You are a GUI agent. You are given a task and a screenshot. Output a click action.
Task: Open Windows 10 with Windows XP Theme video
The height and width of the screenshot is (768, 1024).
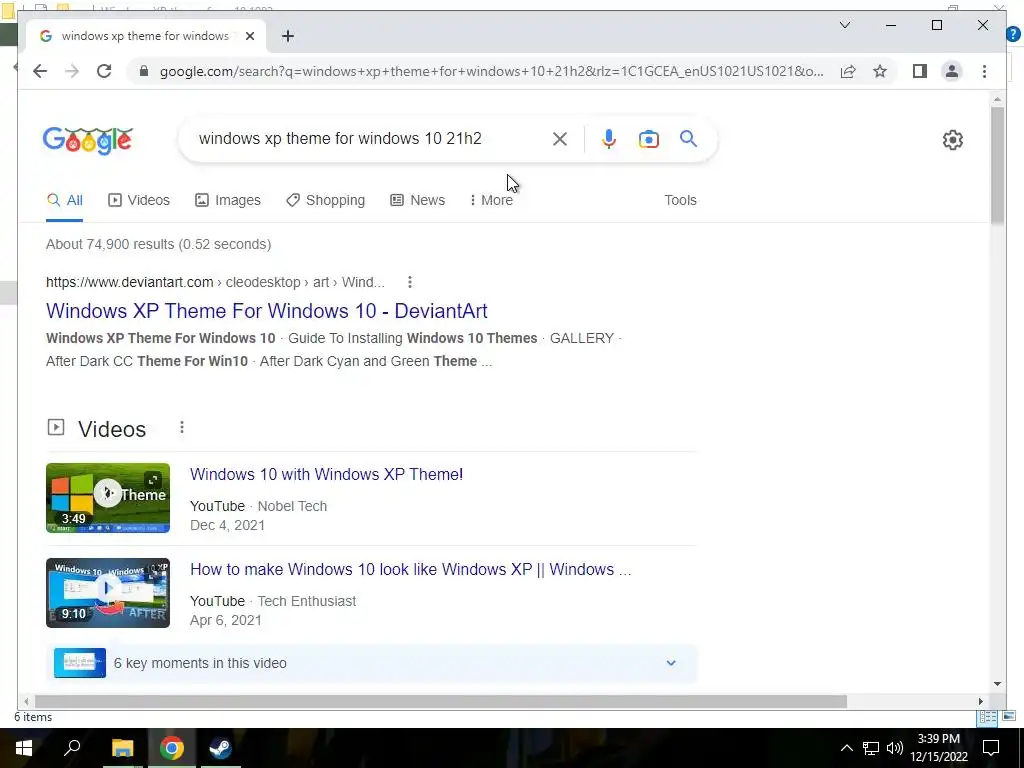(327, 474)
